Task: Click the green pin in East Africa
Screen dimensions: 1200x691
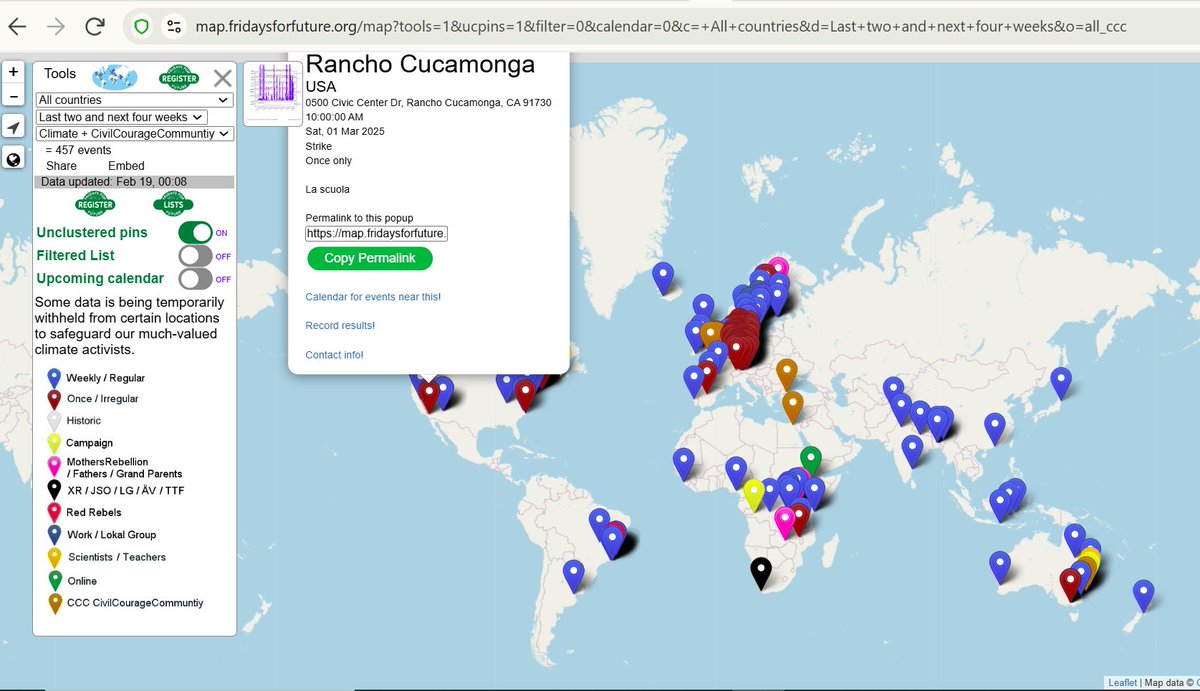Action: tap(811, 459)
